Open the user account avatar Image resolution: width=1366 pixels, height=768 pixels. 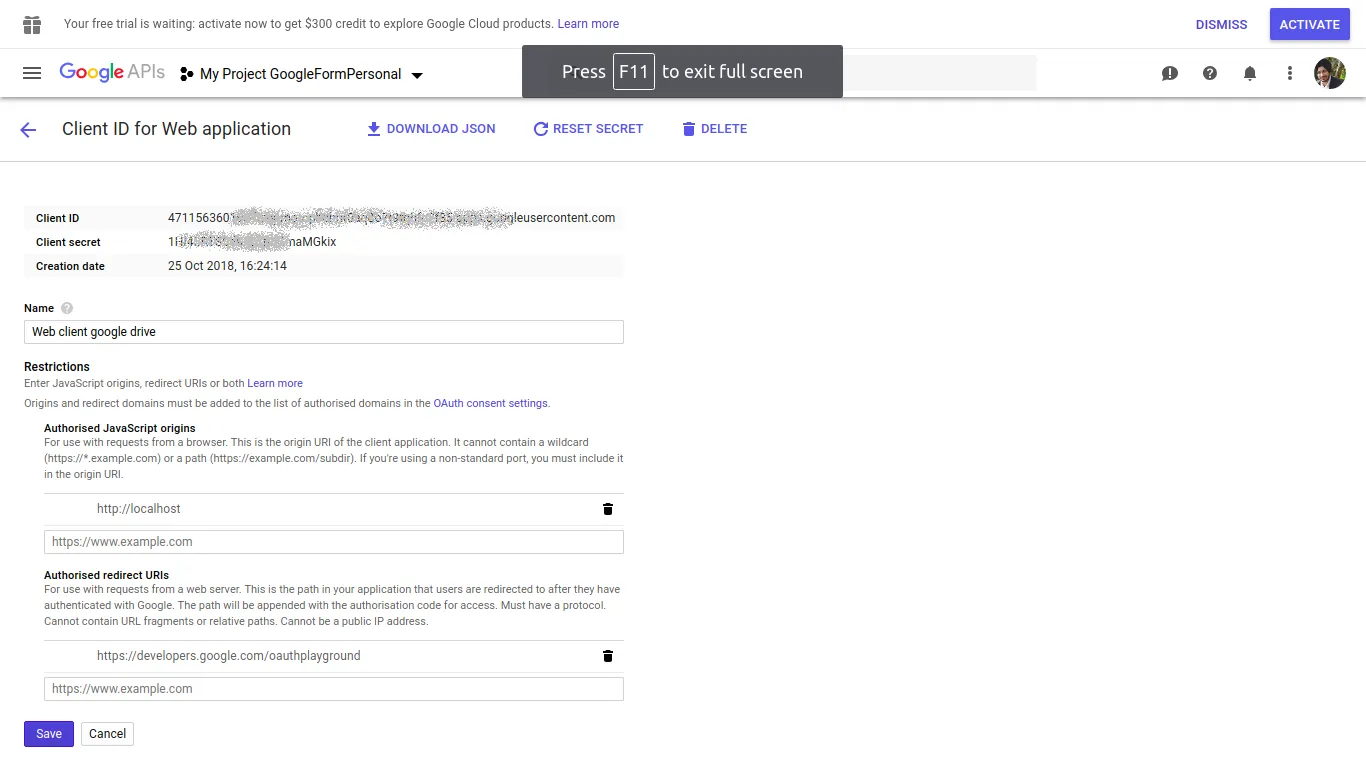pos(1330,73)
